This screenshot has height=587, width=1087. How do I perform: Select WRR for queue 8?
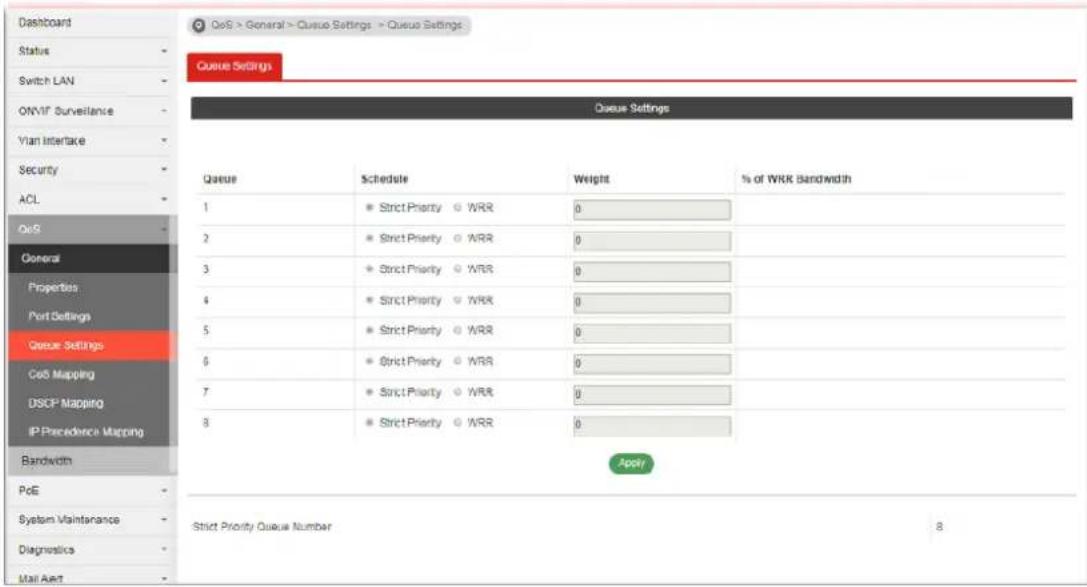click(458, 423)
